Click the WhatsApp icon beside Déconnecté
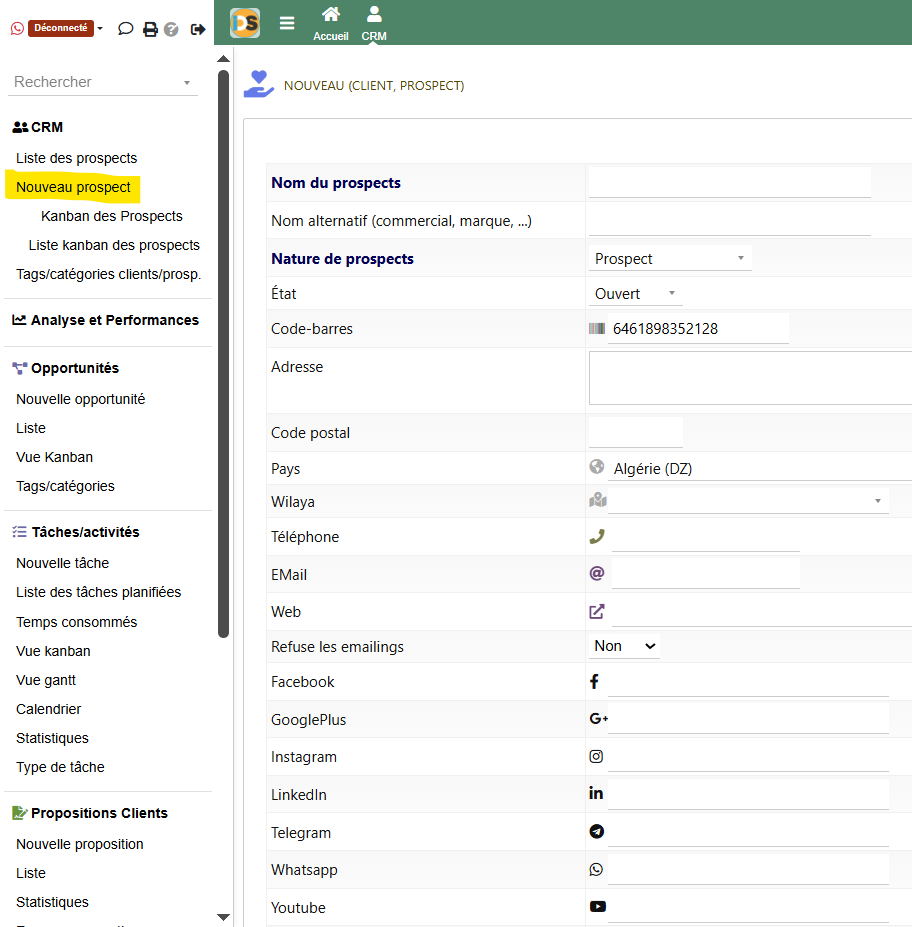Screen dimensions: 912x927 pos(17,29)
